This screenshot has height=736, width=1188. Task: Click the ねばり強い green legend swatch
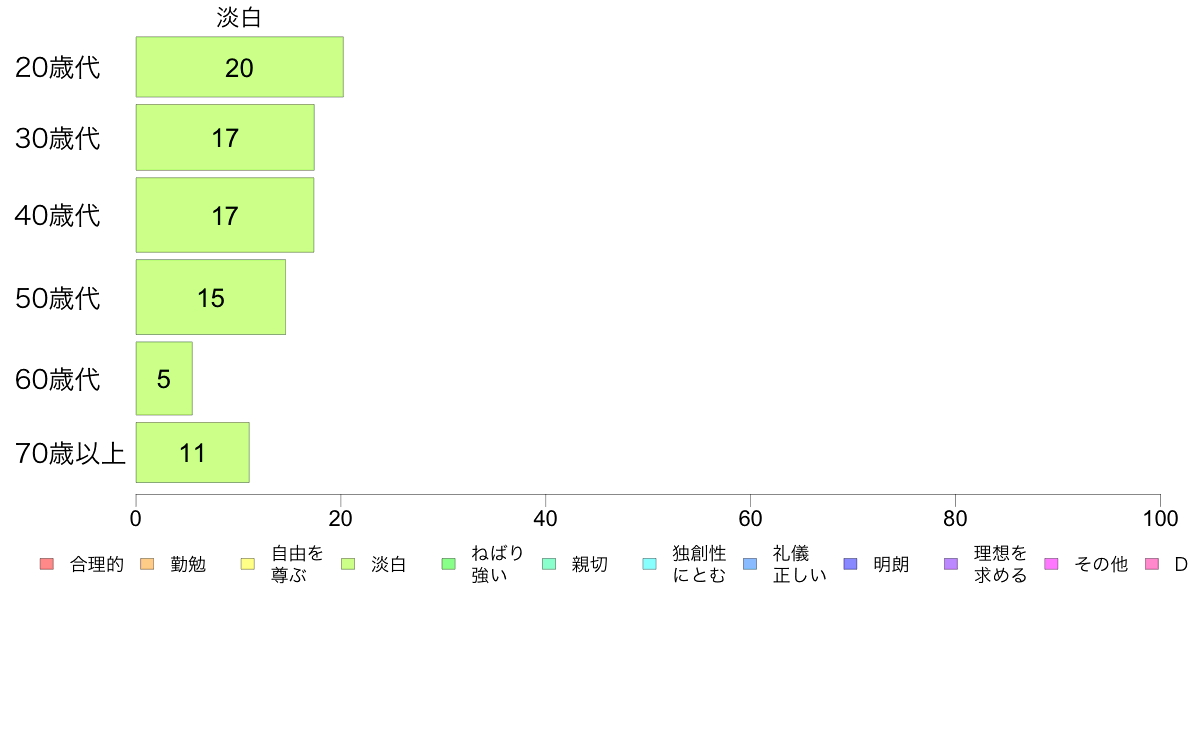tap(449, 564)
